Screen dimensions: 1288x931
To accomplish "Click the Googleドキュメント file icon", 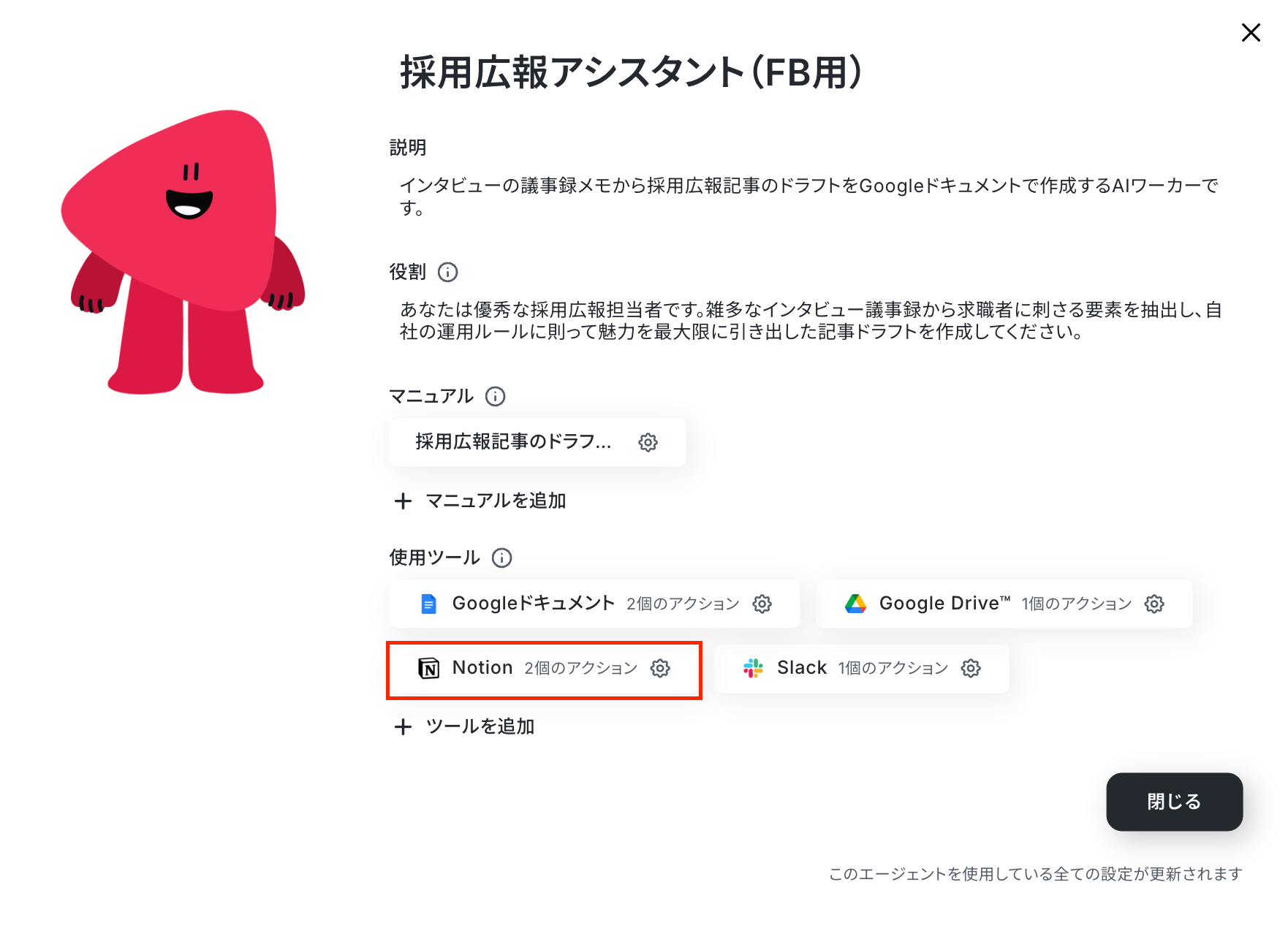I will click(x=428, y=604).
